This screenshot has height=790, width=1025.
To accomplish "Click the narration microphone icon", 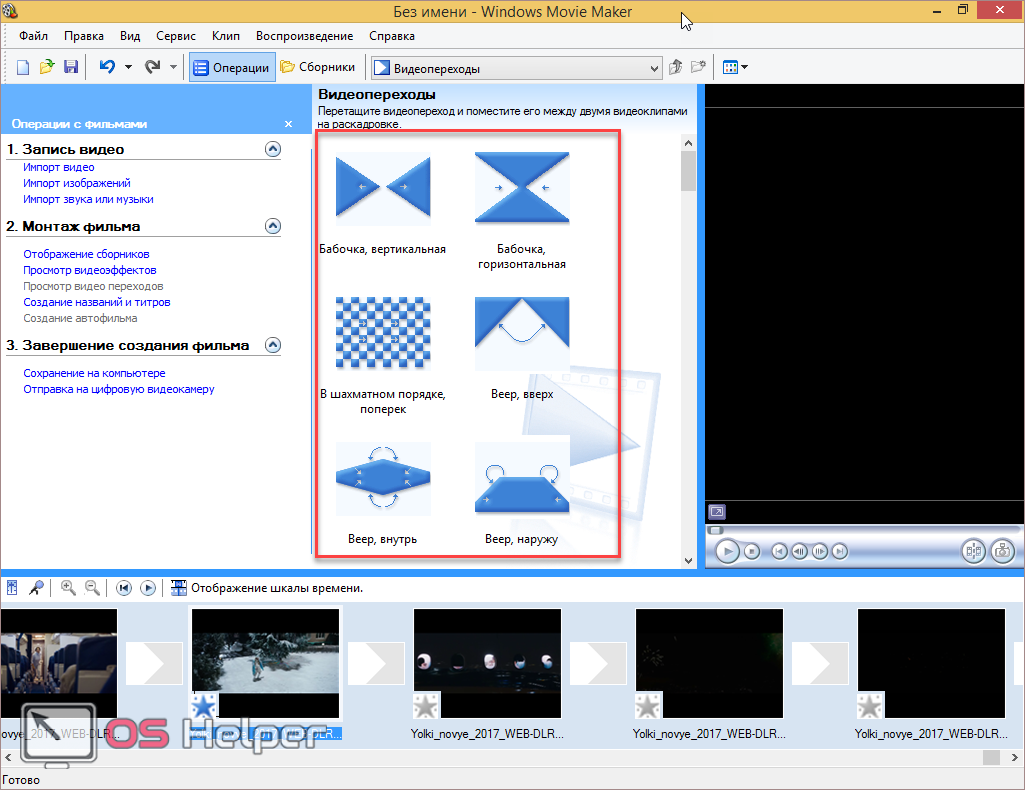I will point(36,588).
